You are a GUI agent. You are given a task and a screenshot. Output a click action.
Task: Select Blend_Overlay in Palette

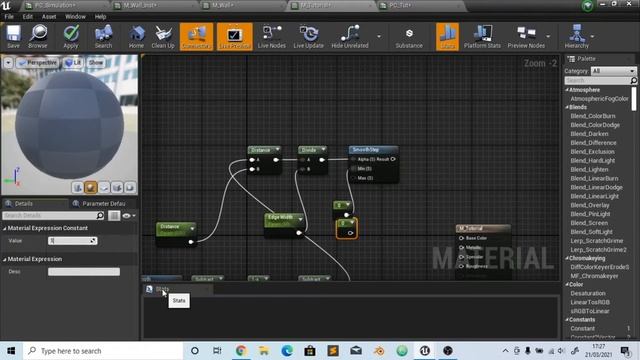[590, 205]
